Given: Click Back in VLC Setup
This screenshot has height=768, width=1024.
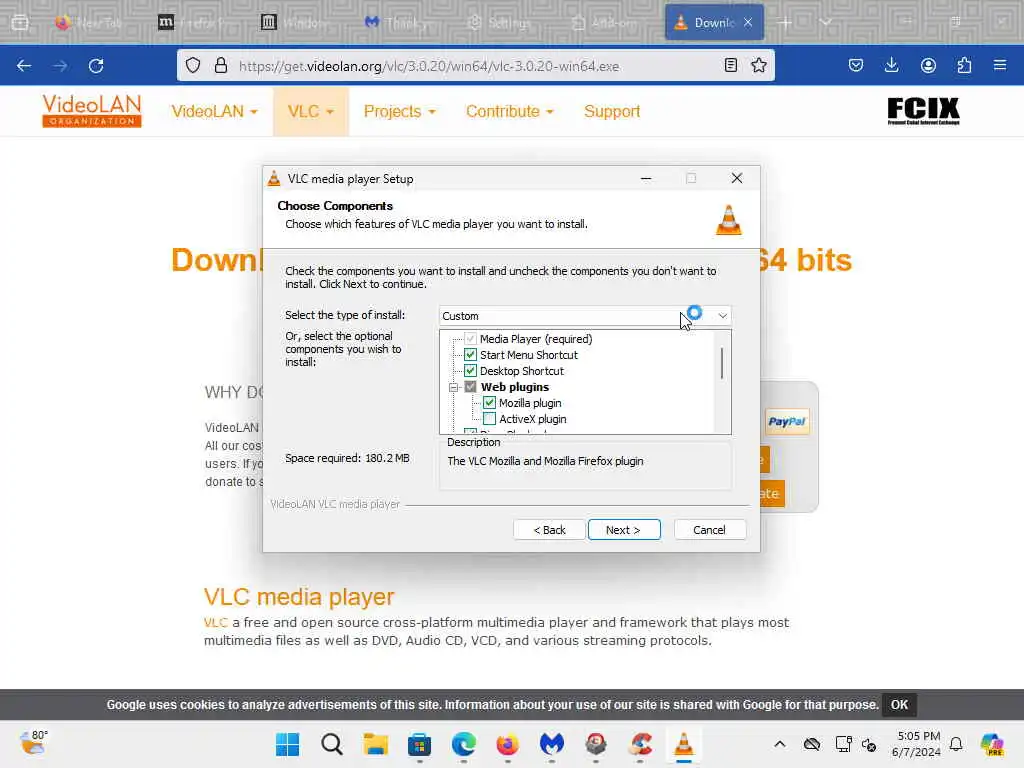Looking at the screenshot, I should [549, 530].
